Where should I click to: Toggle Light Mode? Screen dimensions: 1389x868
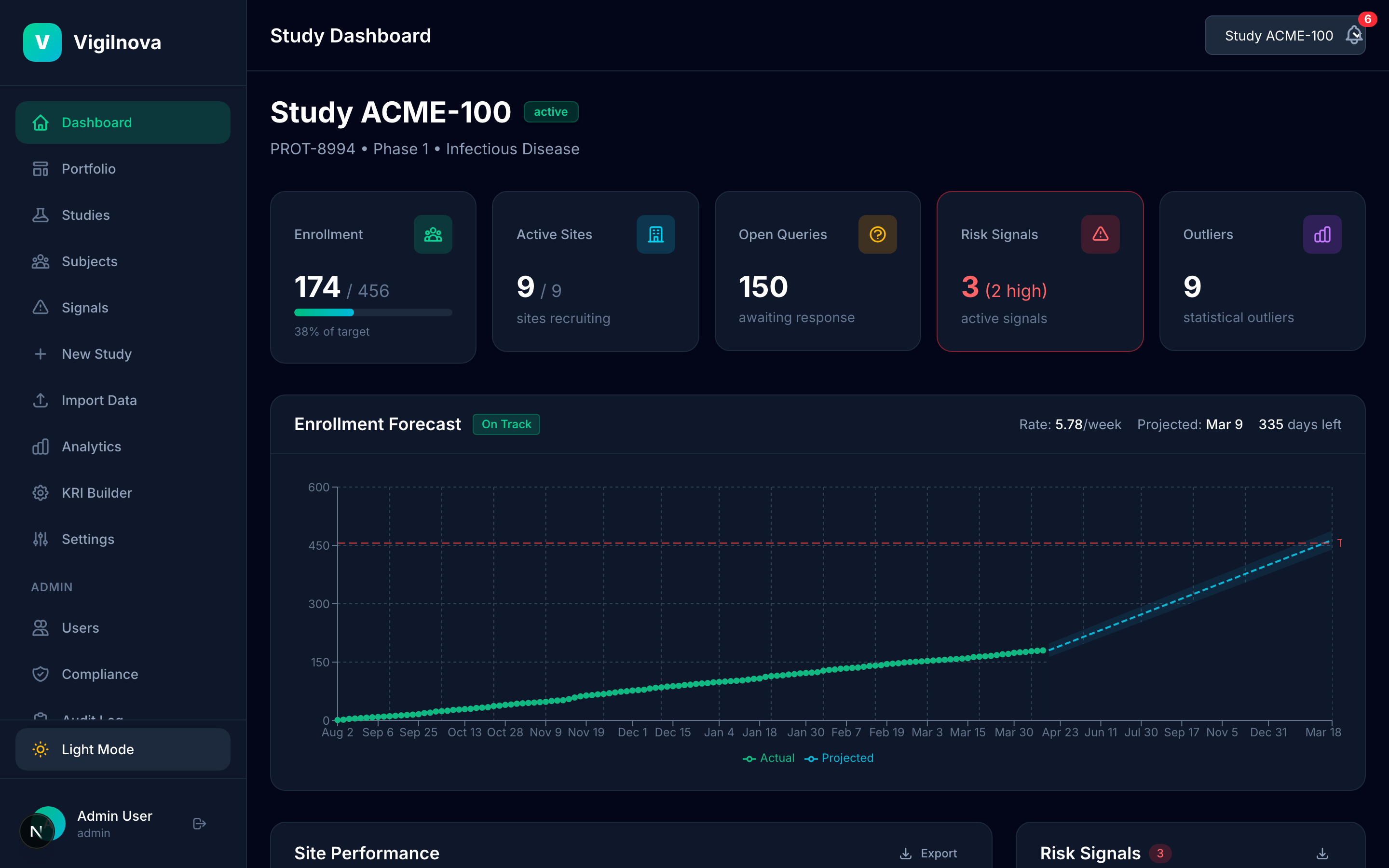coord(97,749)
